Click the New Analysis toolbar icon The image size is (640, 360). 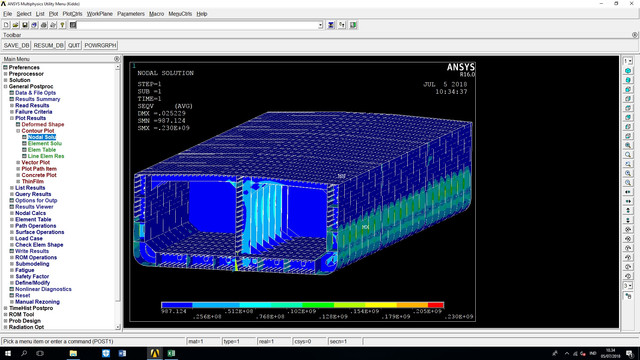[x=6, y=25]
